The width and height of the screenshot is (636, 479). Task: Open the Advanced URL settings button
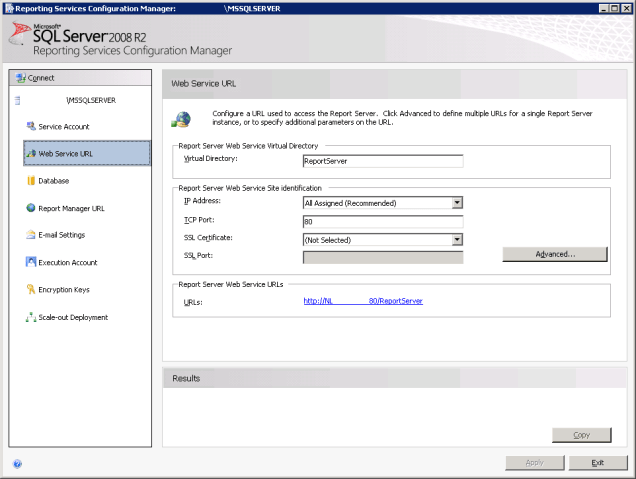click(555, 255)
